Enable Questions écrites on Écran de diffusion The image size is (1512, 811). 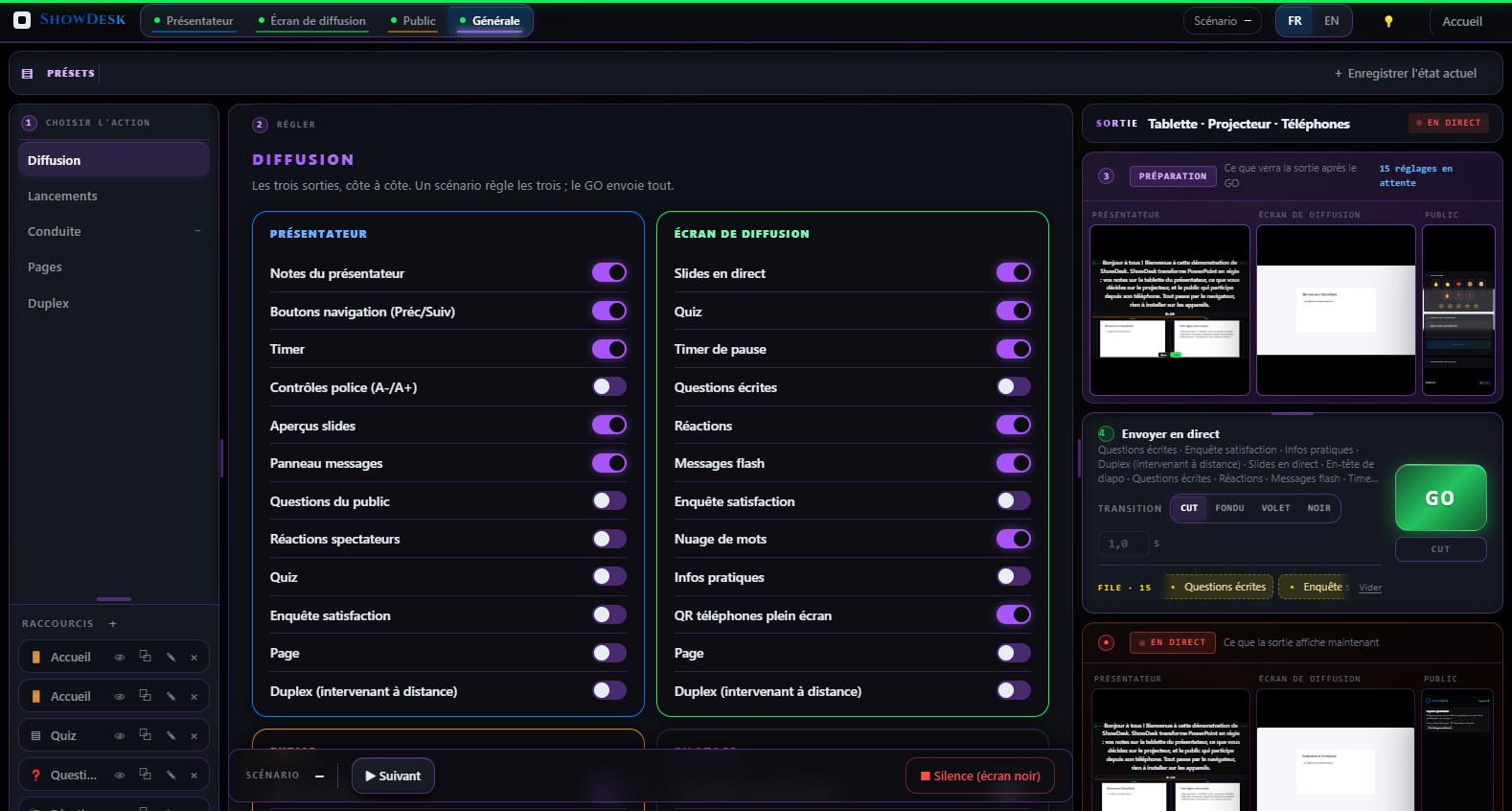point(1014,386)
